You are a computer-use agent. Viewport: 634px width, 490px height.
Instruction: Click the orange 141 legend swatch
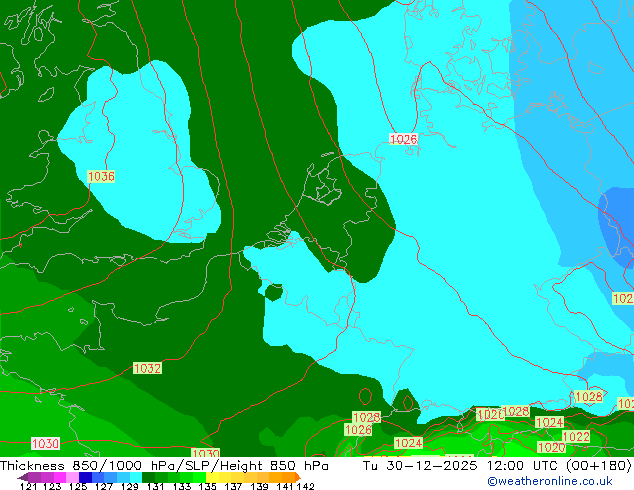pos(288,477)
